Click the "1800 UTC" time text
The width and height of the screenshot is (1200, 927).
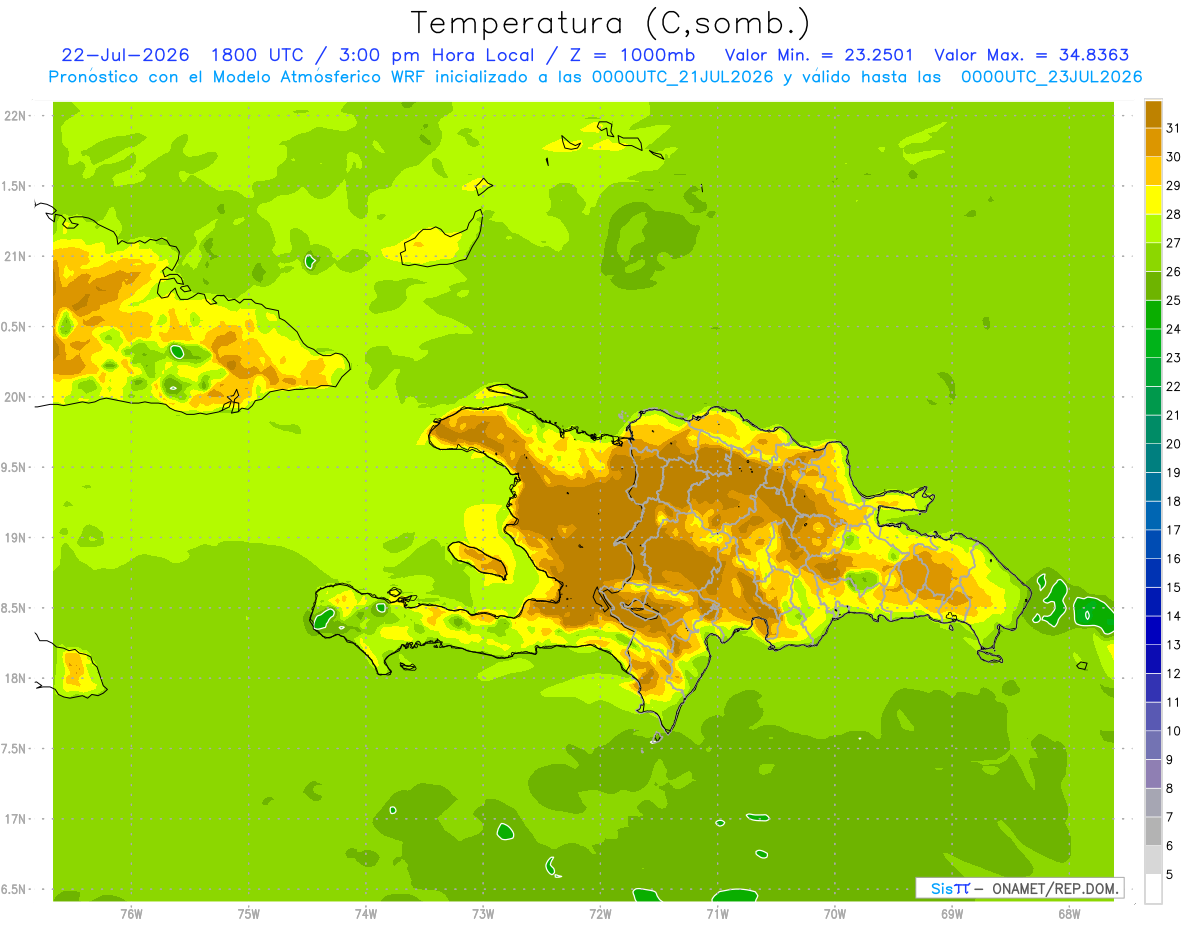pos(259,55)
